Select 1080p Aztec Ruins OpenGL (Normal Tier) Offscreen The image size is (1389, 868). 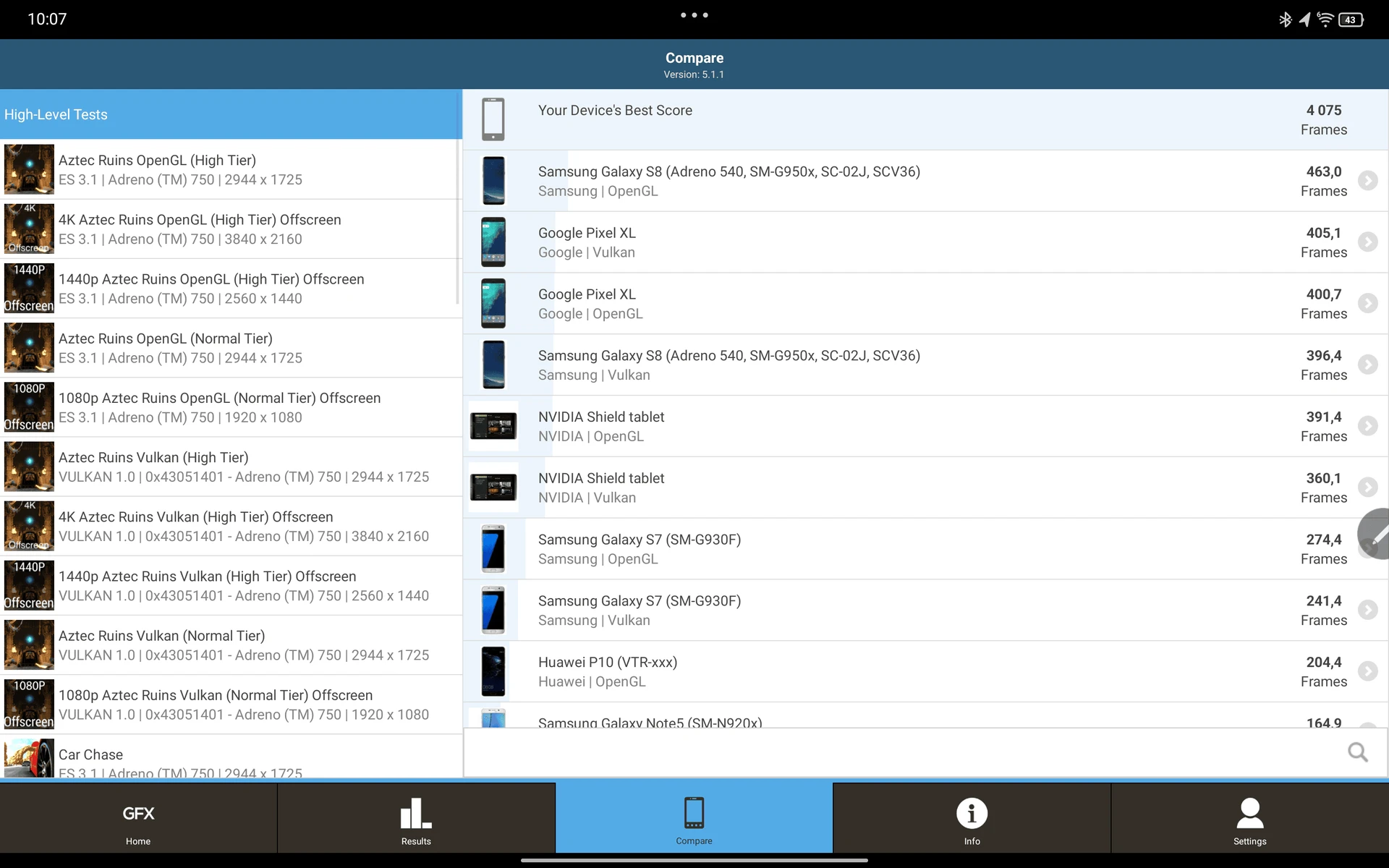pos(231,407)
